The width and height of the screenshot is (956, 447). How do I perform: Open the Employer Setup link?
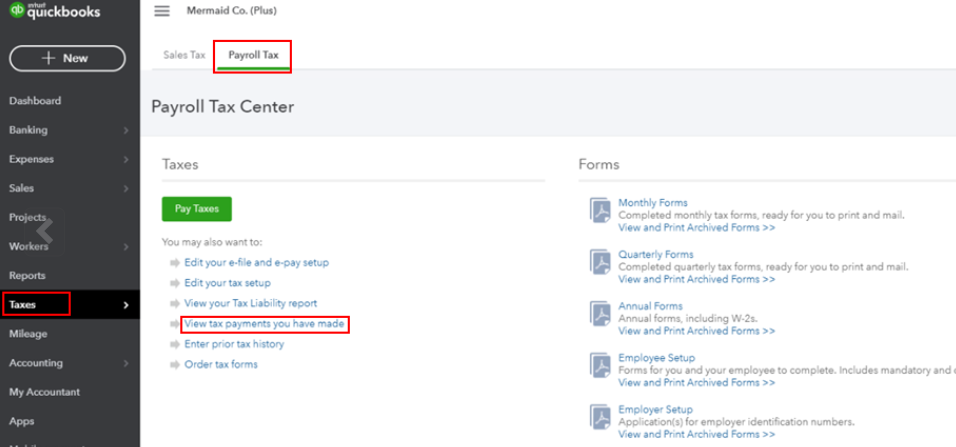[x=655, y=410]
